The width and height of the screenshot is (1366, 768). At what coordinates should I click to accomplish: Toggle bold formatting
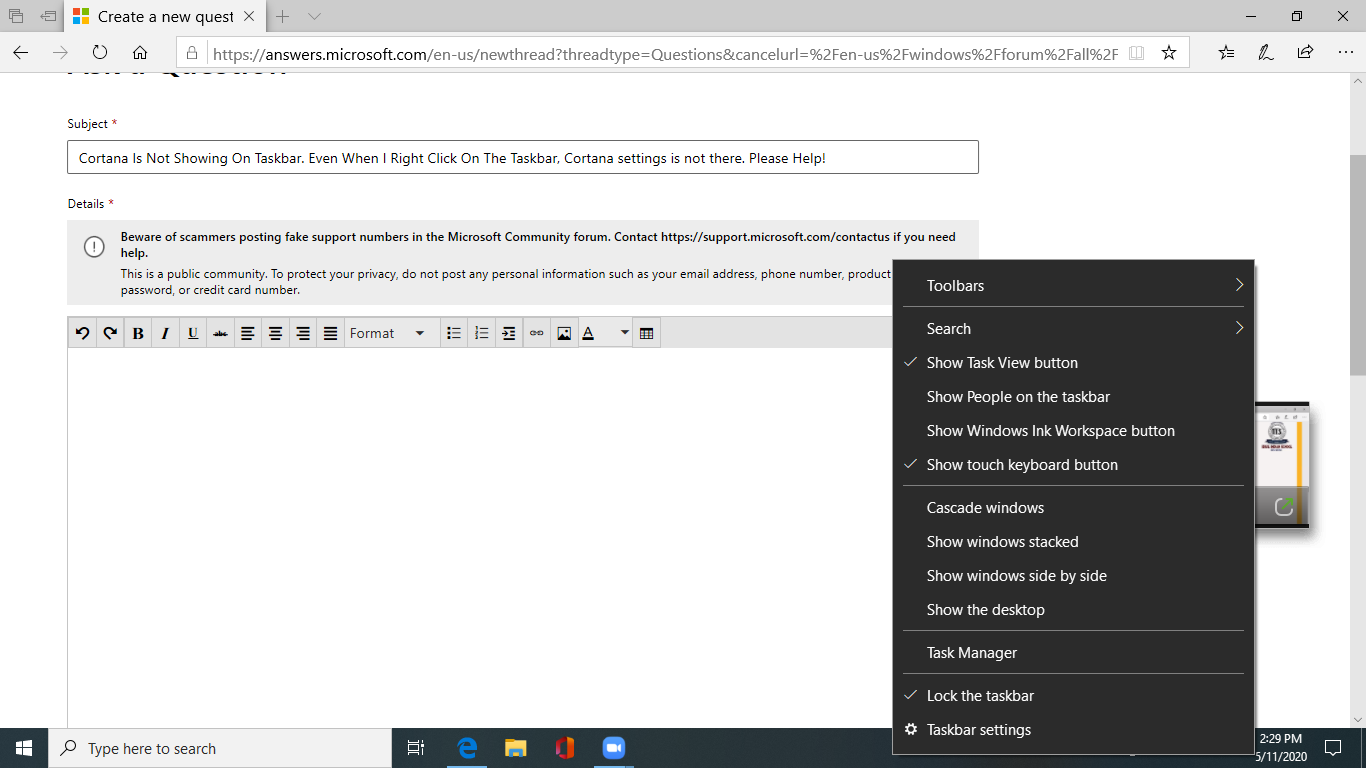coord(138,333)
